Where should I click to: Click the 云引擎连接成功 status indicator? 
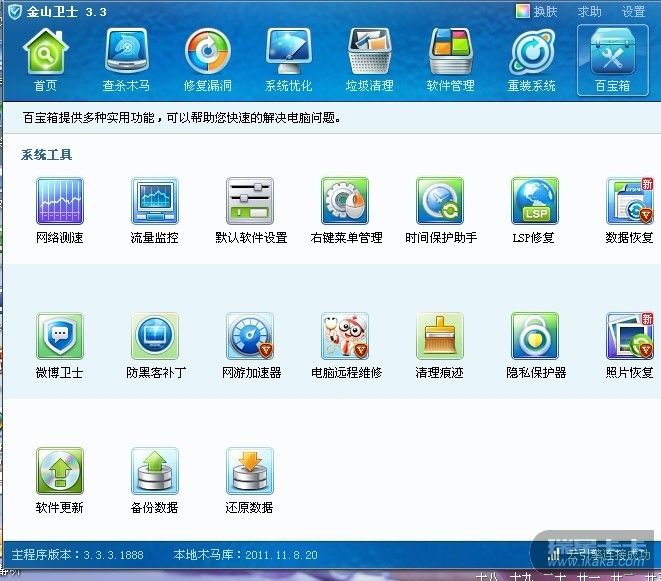[x=599, y=554]
